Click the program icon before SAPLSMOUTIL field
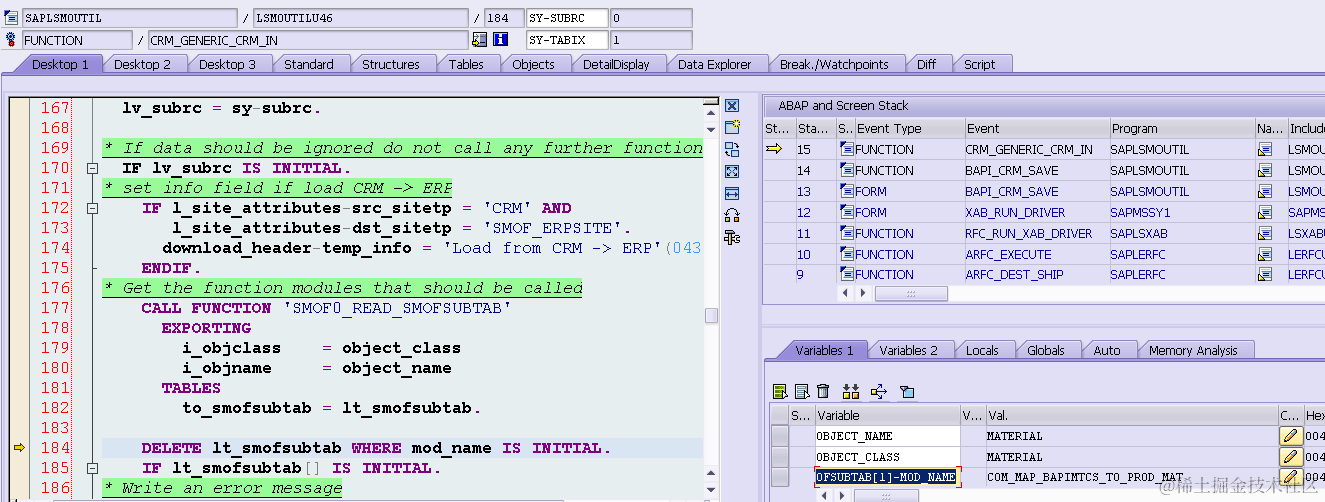This screenshot has height=502, width=1325. click(11, 18)
